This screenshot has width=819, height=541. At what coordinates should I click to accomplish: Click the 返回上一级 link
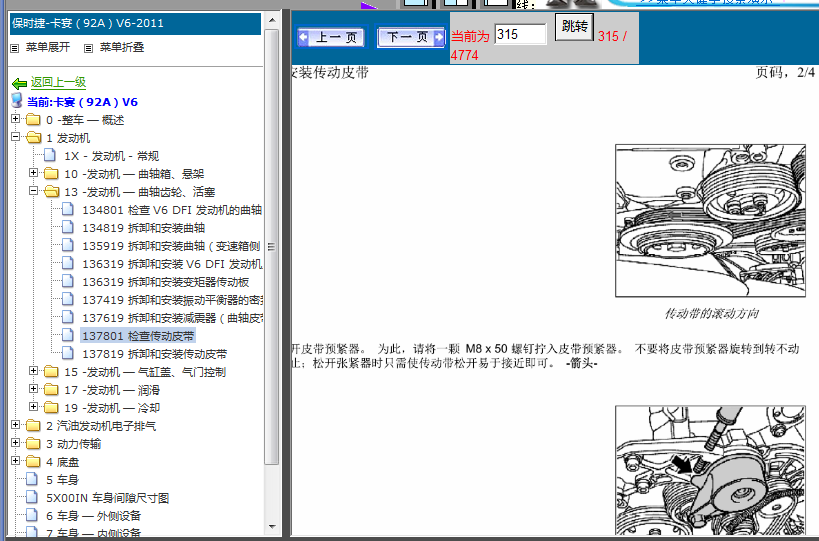[58, 83]
